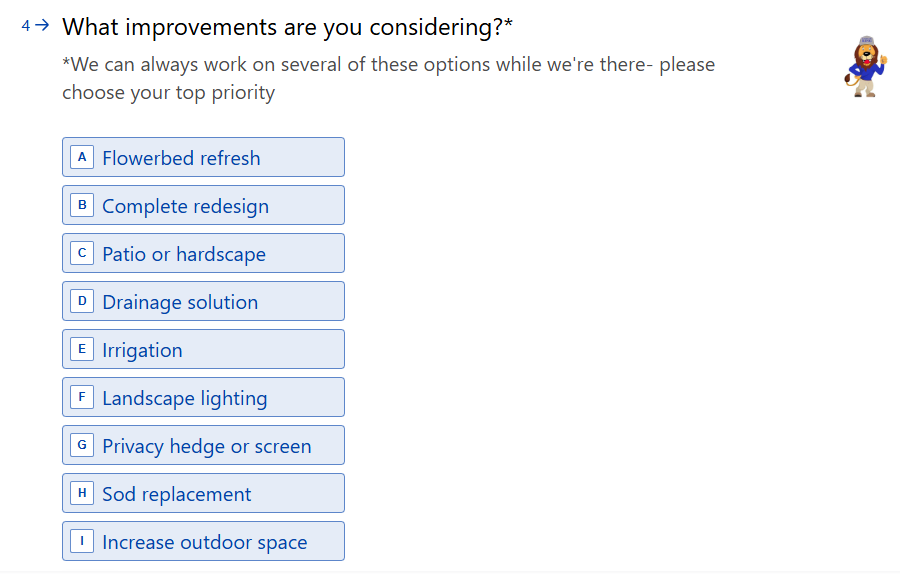Choose the Irrigation improvement

[203, 350]
